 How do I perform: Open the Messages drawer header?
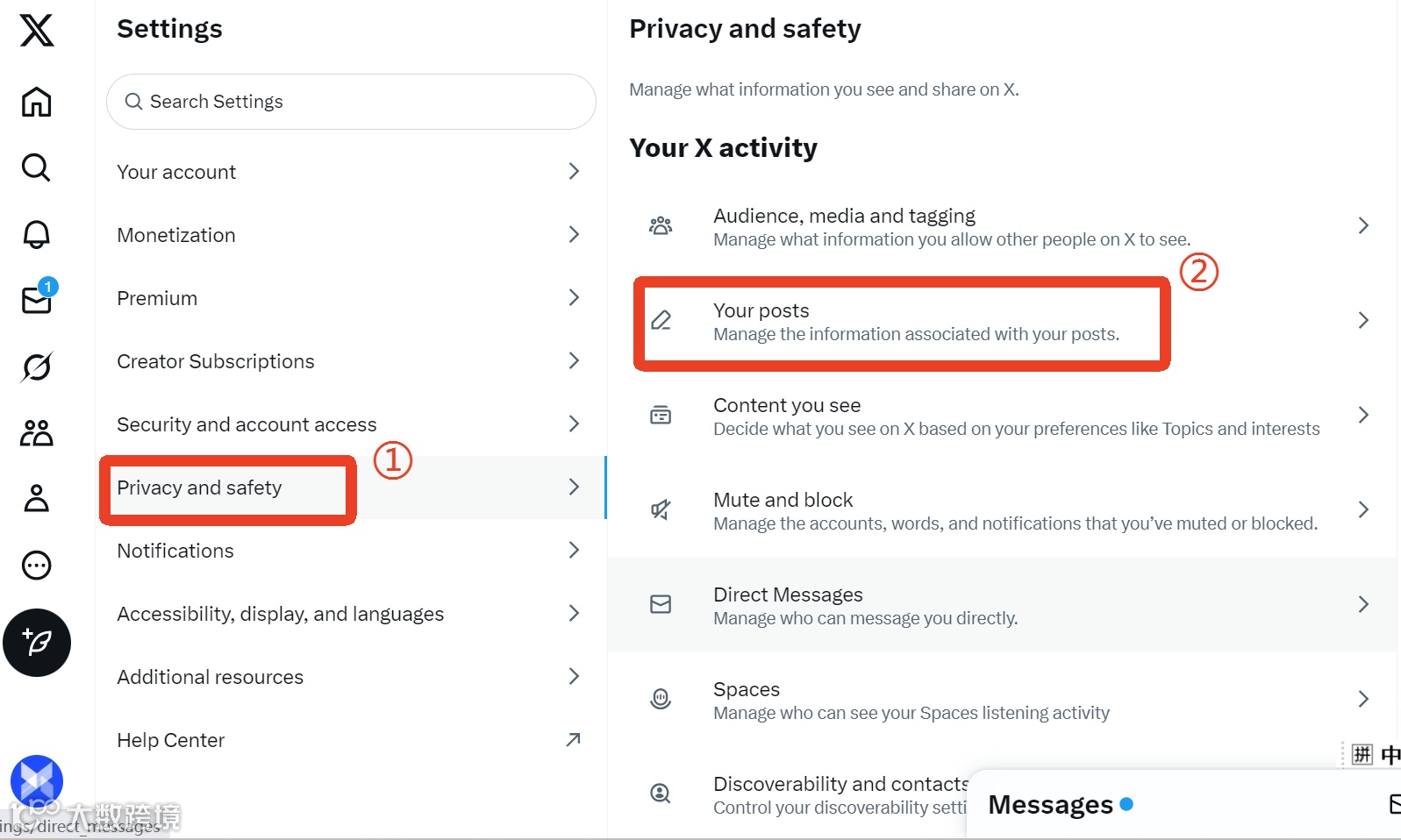[1051, 805]
